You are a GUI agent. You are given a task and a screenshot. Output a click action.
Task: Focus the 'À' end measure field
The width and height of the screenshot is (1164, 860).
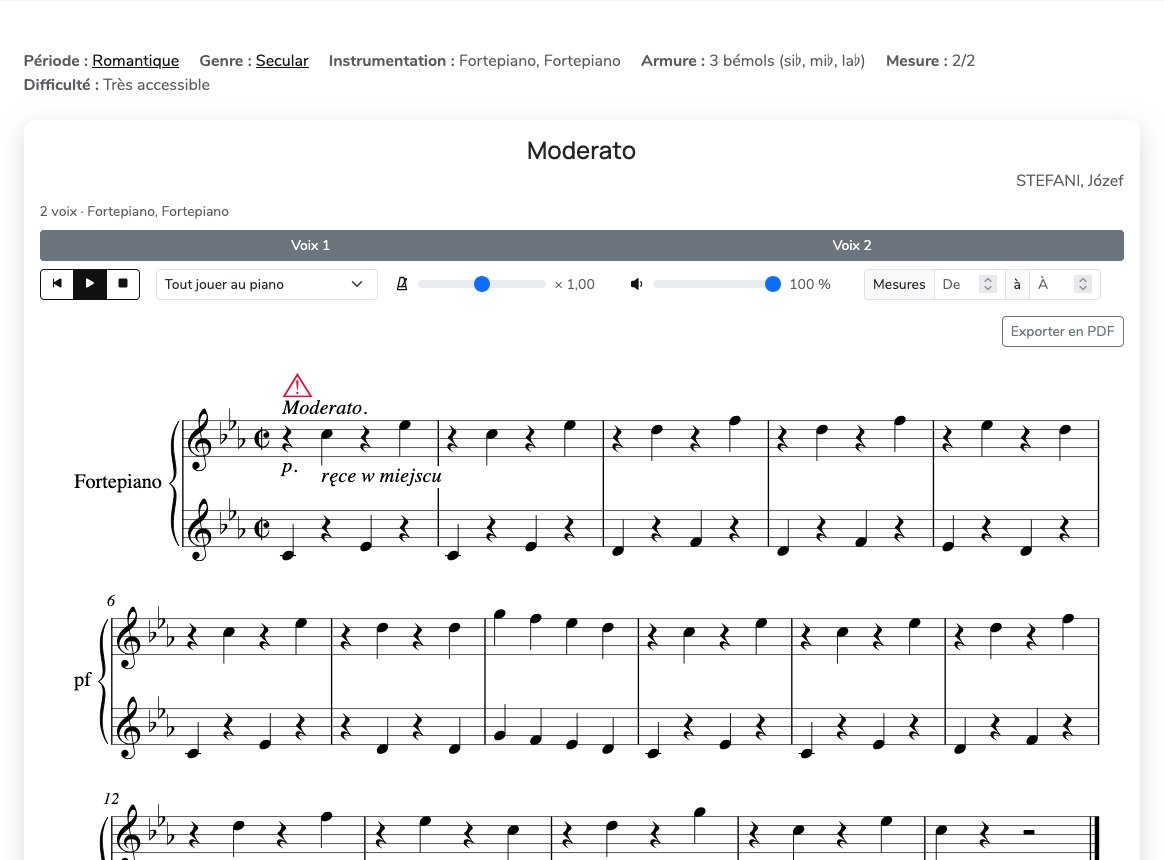coord(1065,284)
